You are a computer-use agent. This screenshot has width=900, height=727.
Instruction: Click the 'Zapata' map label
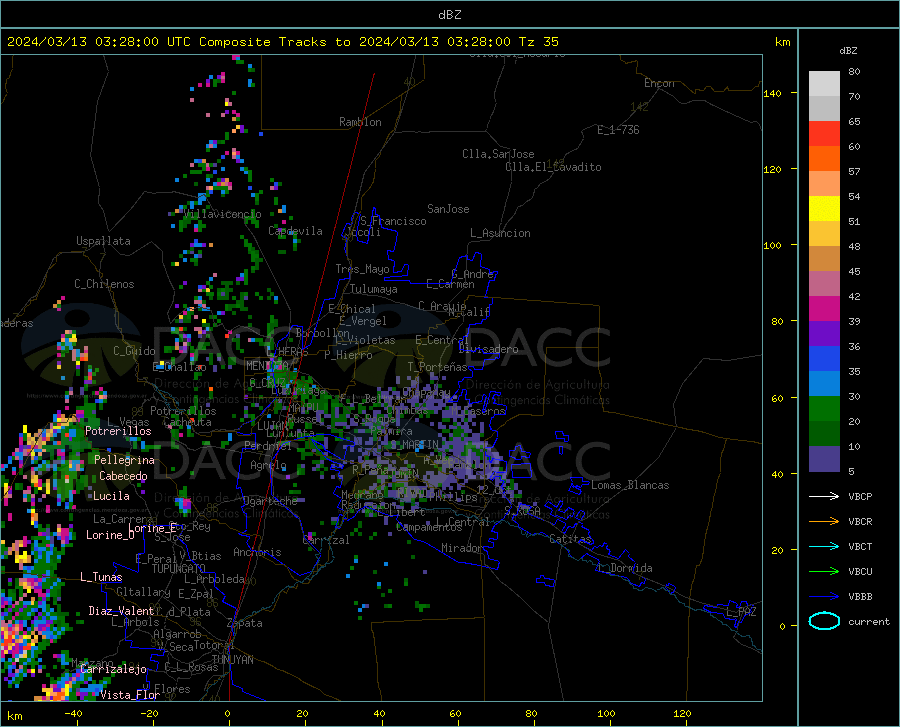(245, 623)
